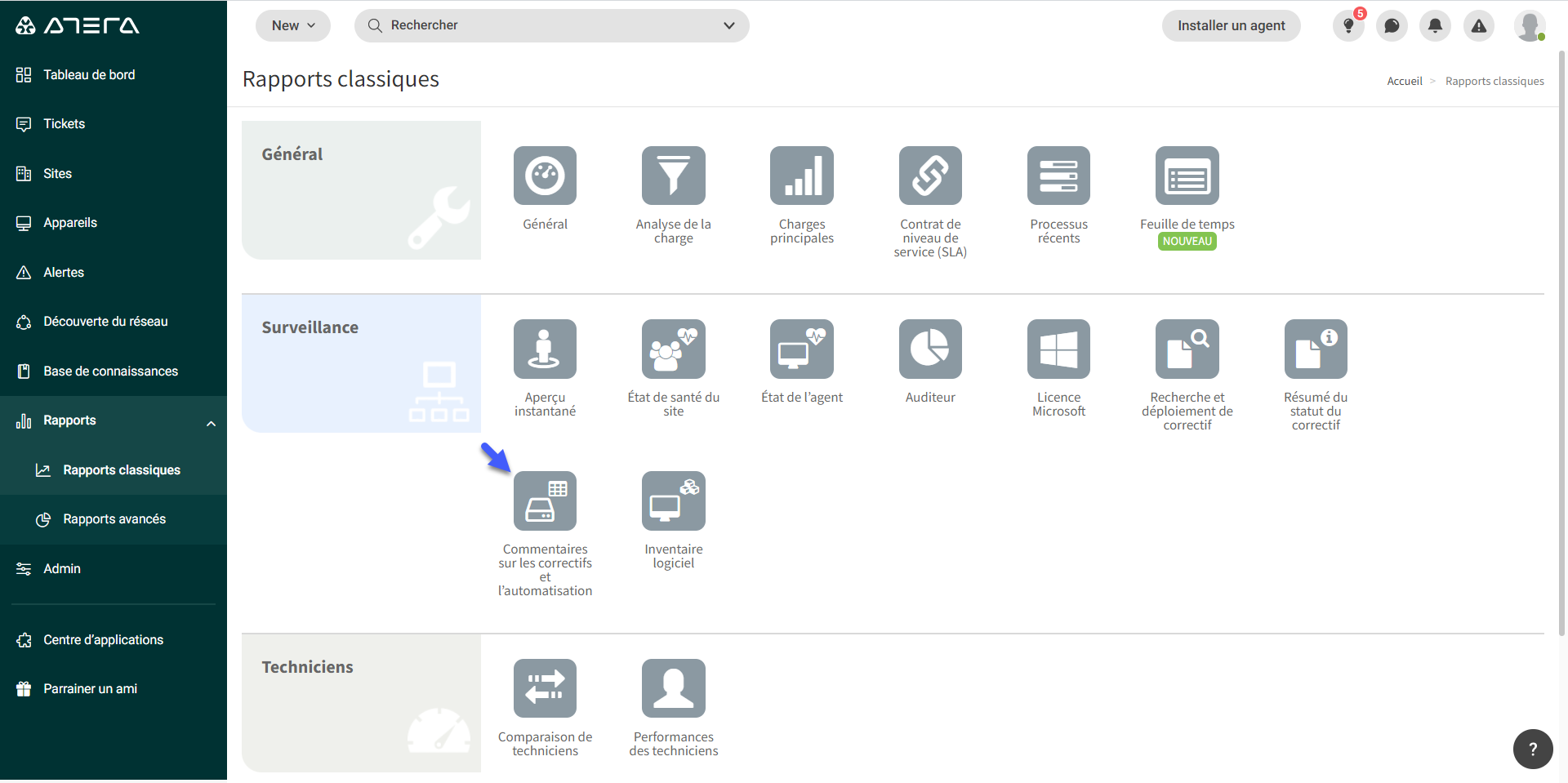
Task: Open Recherche et déploiement de correctif report
Action: pos(1187,349)
